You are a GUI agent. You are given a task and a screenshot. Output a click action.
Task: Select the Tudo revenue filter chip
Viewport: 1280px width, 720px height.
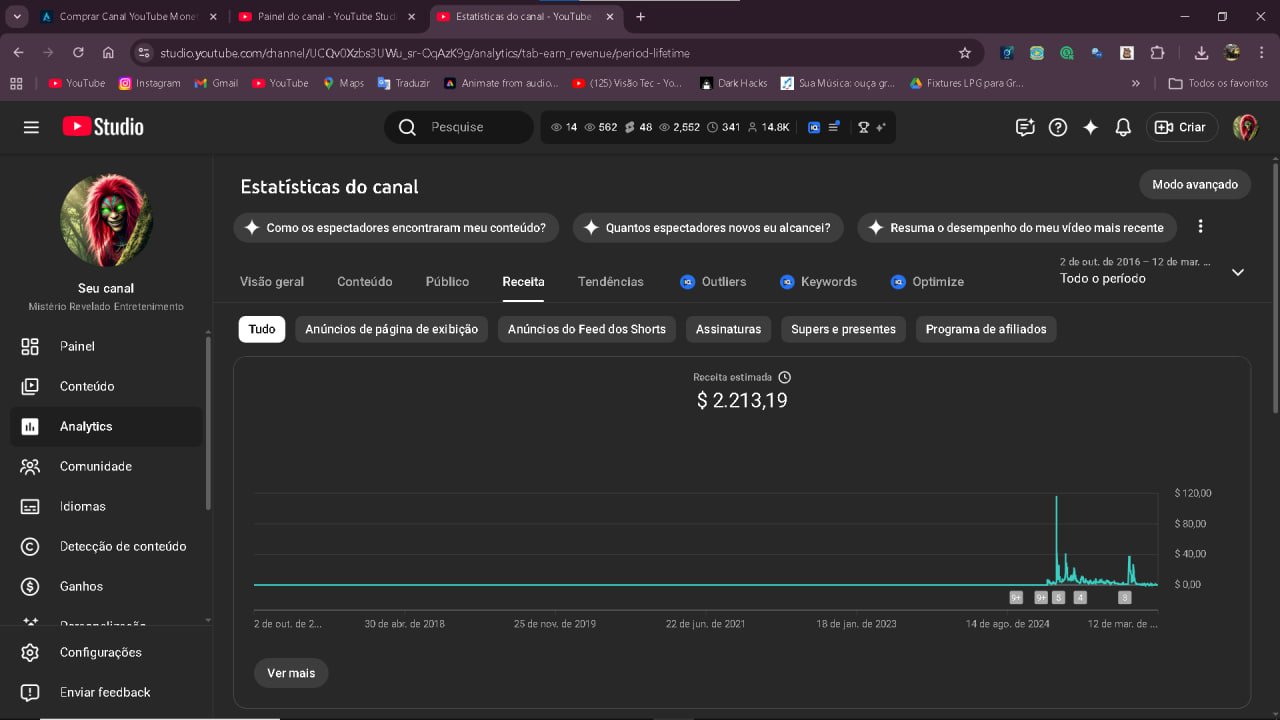(x=262, y=329)
